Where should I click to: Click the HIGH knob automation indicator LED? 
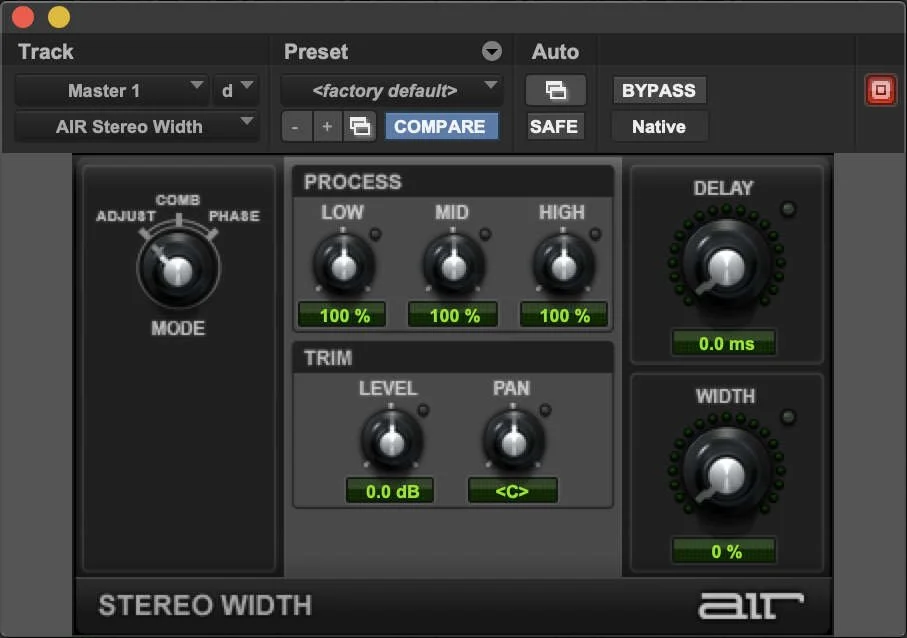(595, 234)
